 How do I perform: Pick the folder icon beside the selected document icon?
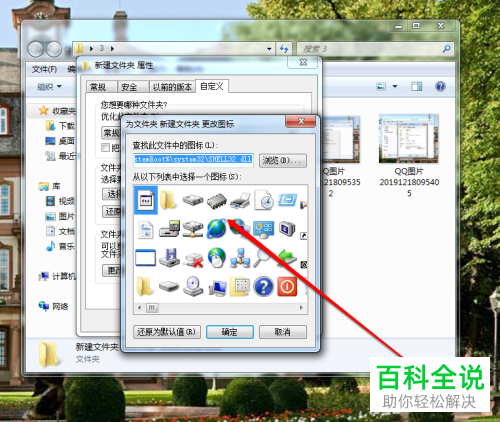pyautogui.click(x=168, y=200)
